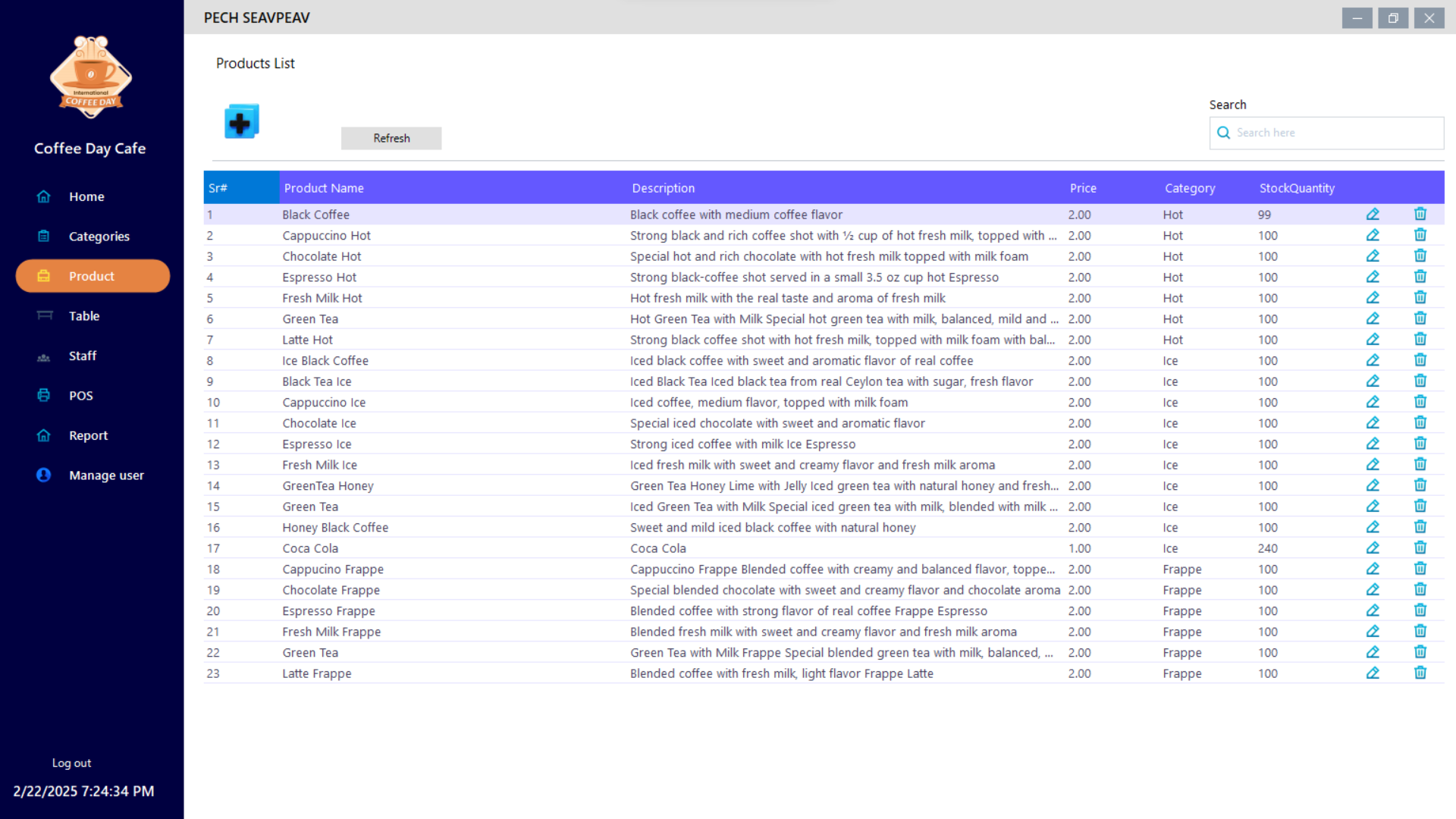Click edit icon for Black Coffee row

click(x=1373, y=215)
